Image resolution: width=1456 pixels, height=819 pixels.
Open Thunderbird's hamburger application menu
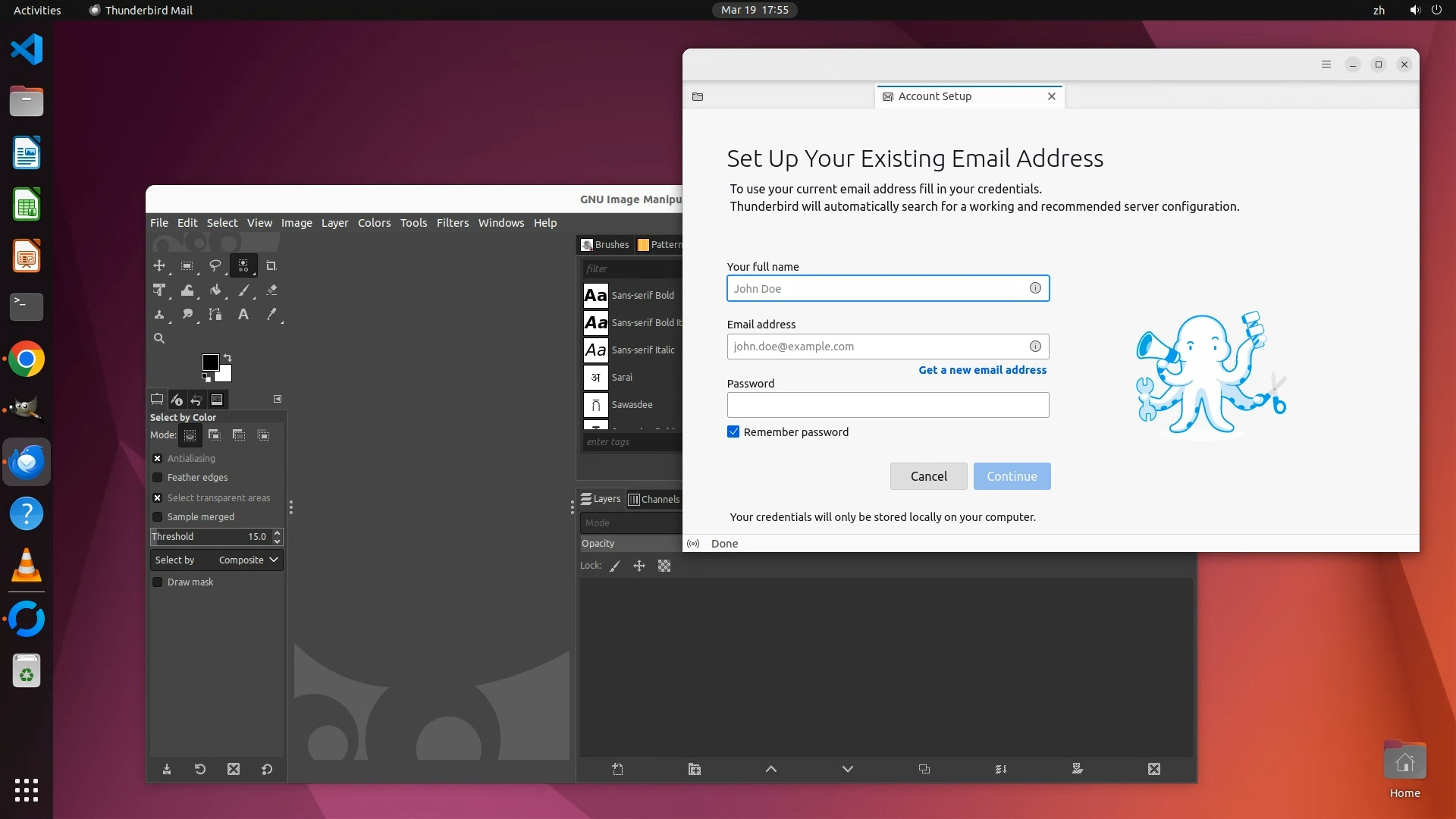(x=1326, y=64)
